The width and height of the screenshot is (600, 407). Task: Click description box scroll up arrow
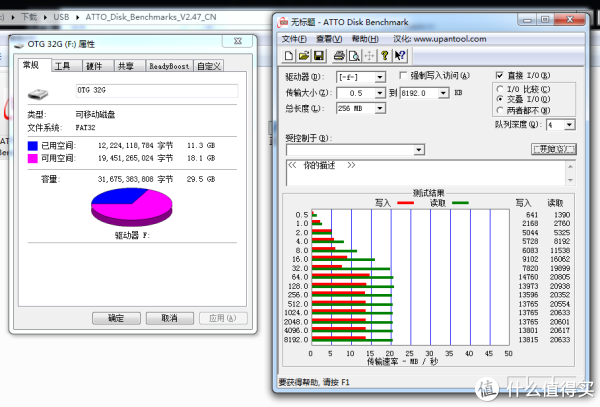tap(570, 166)
